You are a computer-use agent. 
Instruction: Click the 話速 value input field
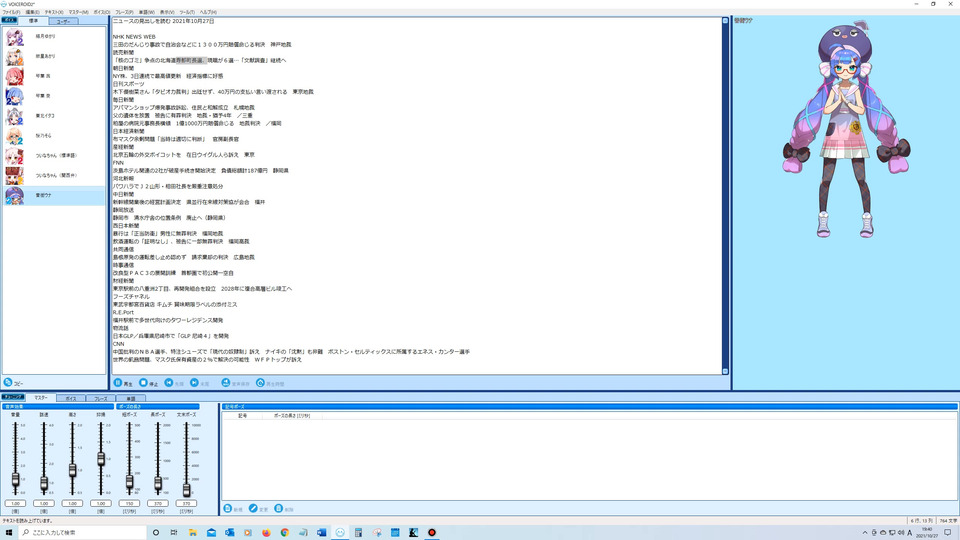coord(44,503)
